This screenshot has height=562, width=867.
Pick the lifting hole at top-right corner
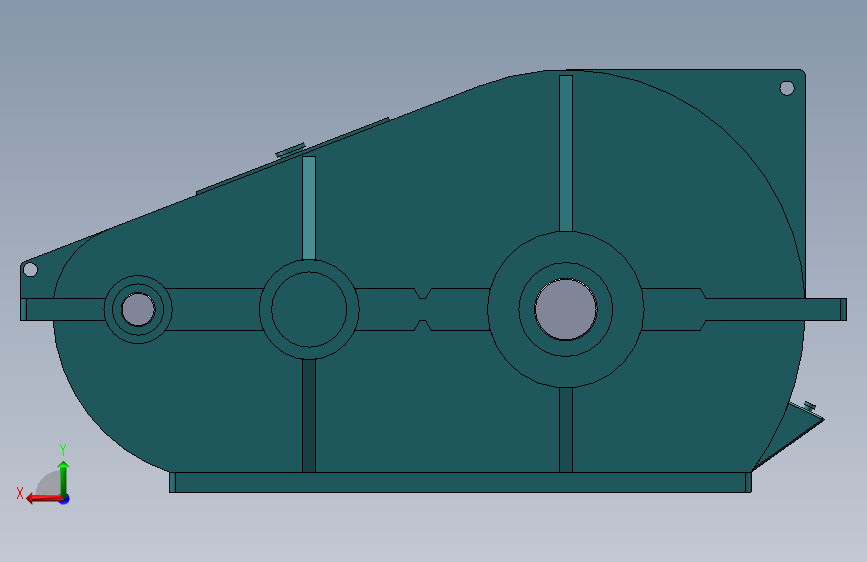[787, 88]
